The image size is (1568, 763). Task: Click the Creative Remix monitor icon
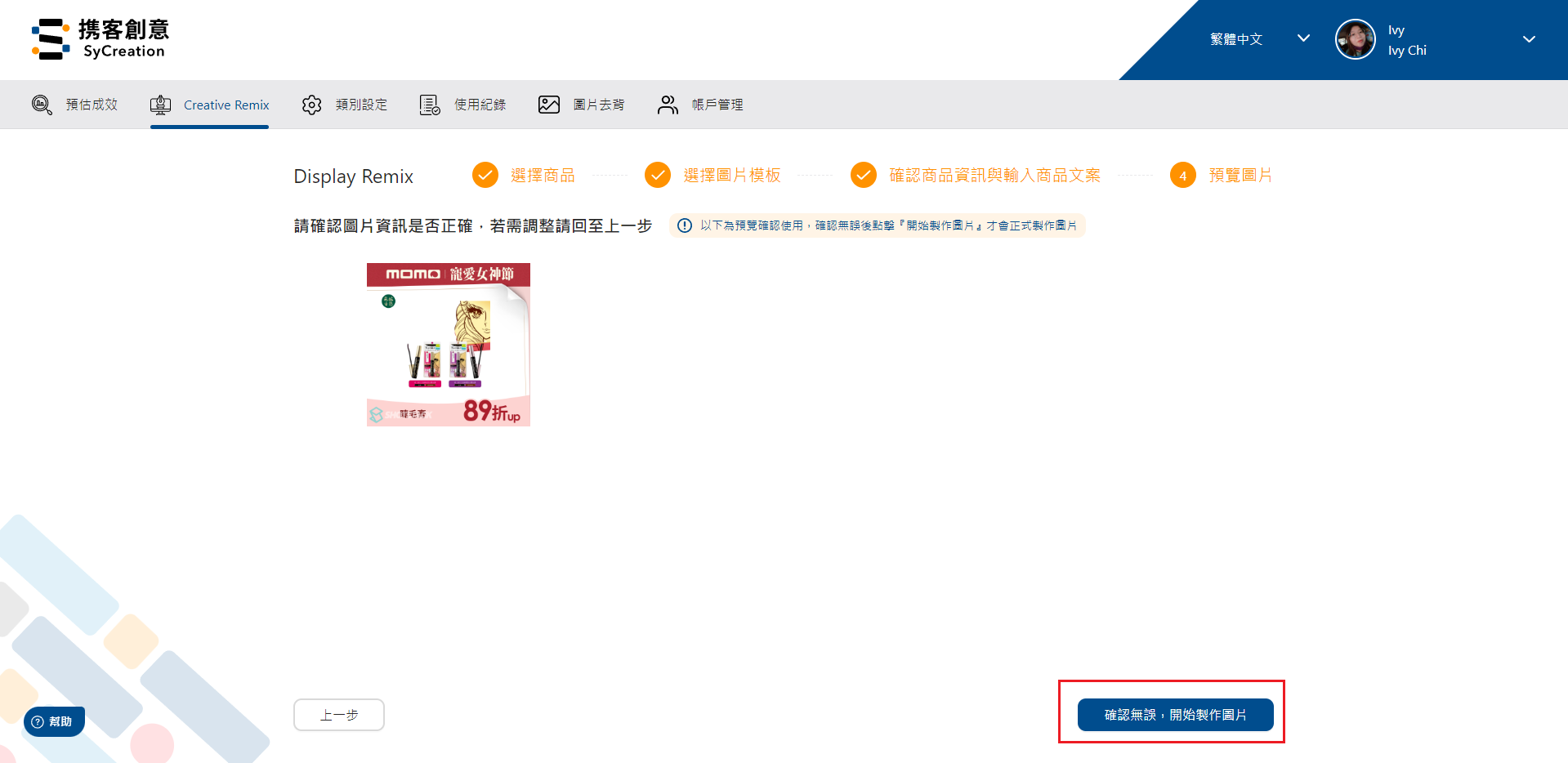[x=160, y=105]
